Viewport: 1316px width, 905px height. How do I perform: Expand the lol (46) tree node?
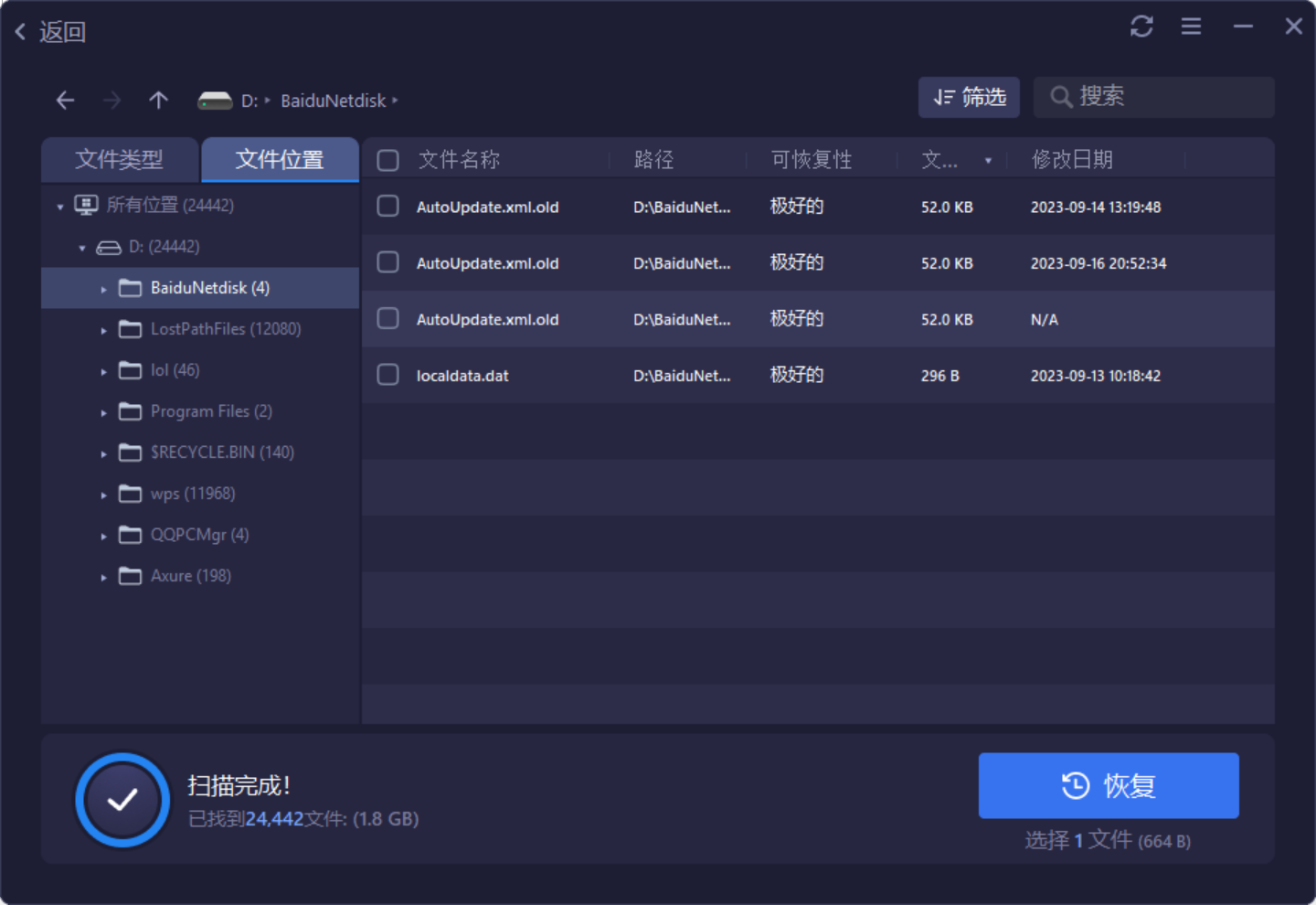104,371
